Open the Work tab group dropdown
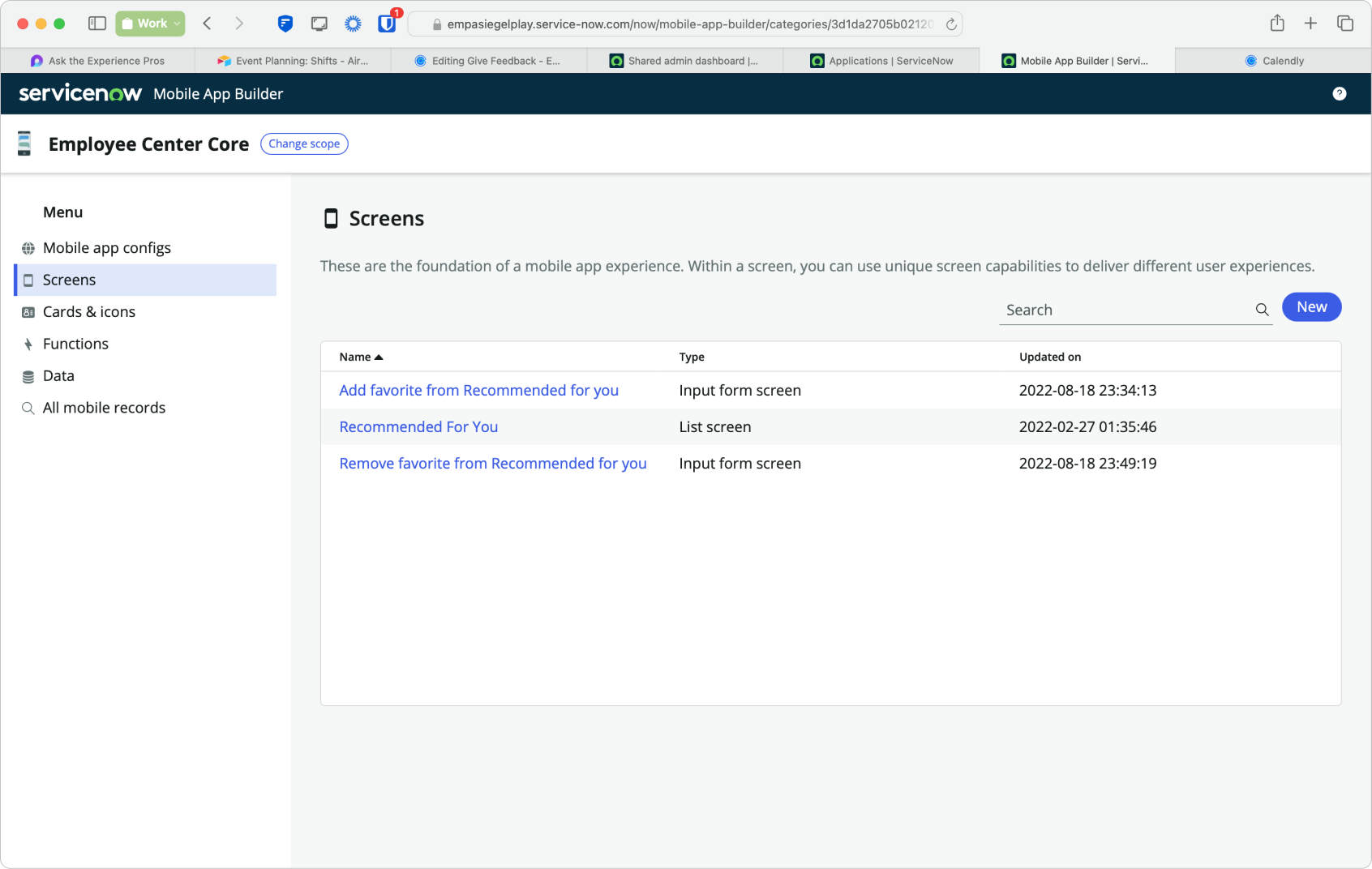 [150, 24]
